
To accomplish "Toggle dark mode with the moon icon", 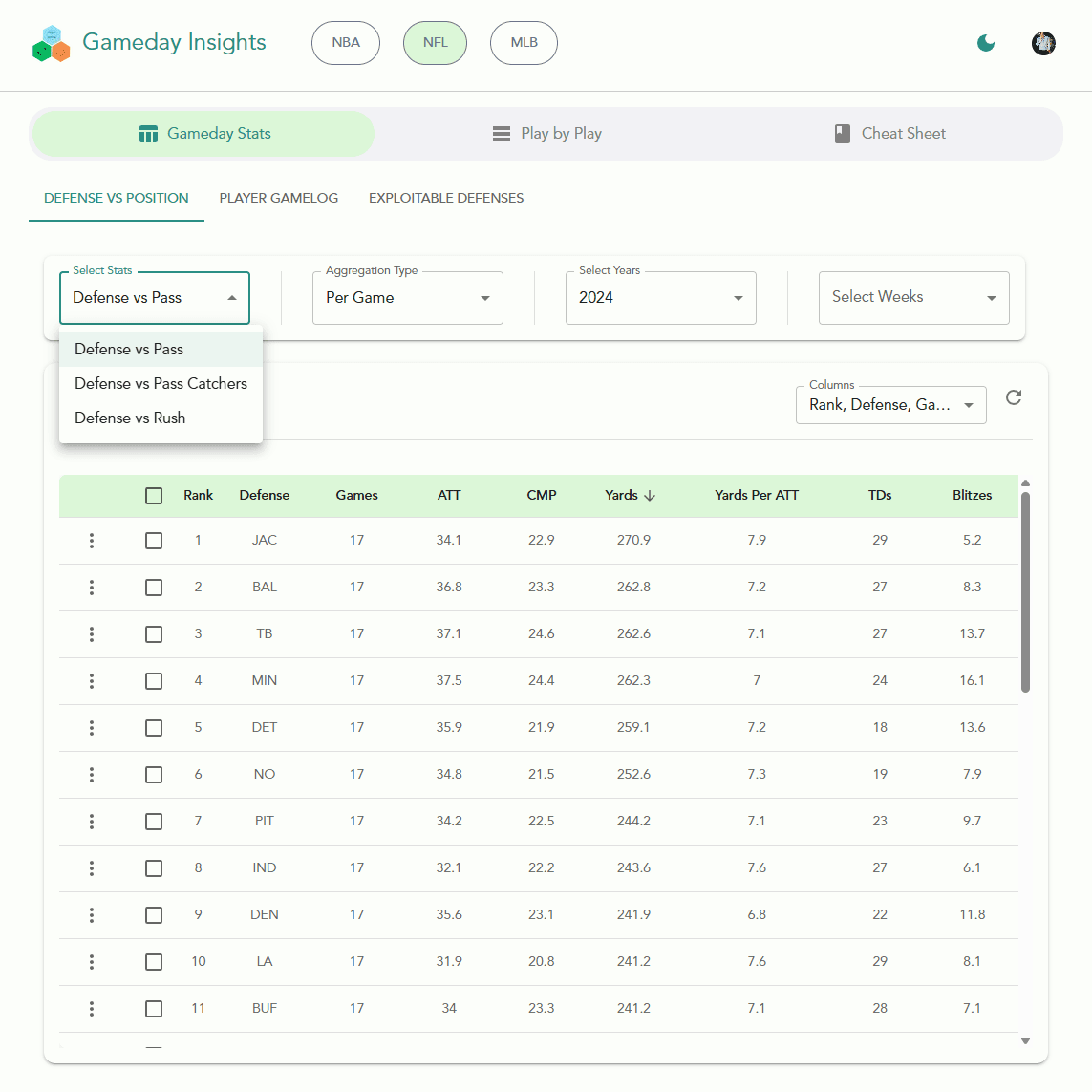I will pos(985,43).
